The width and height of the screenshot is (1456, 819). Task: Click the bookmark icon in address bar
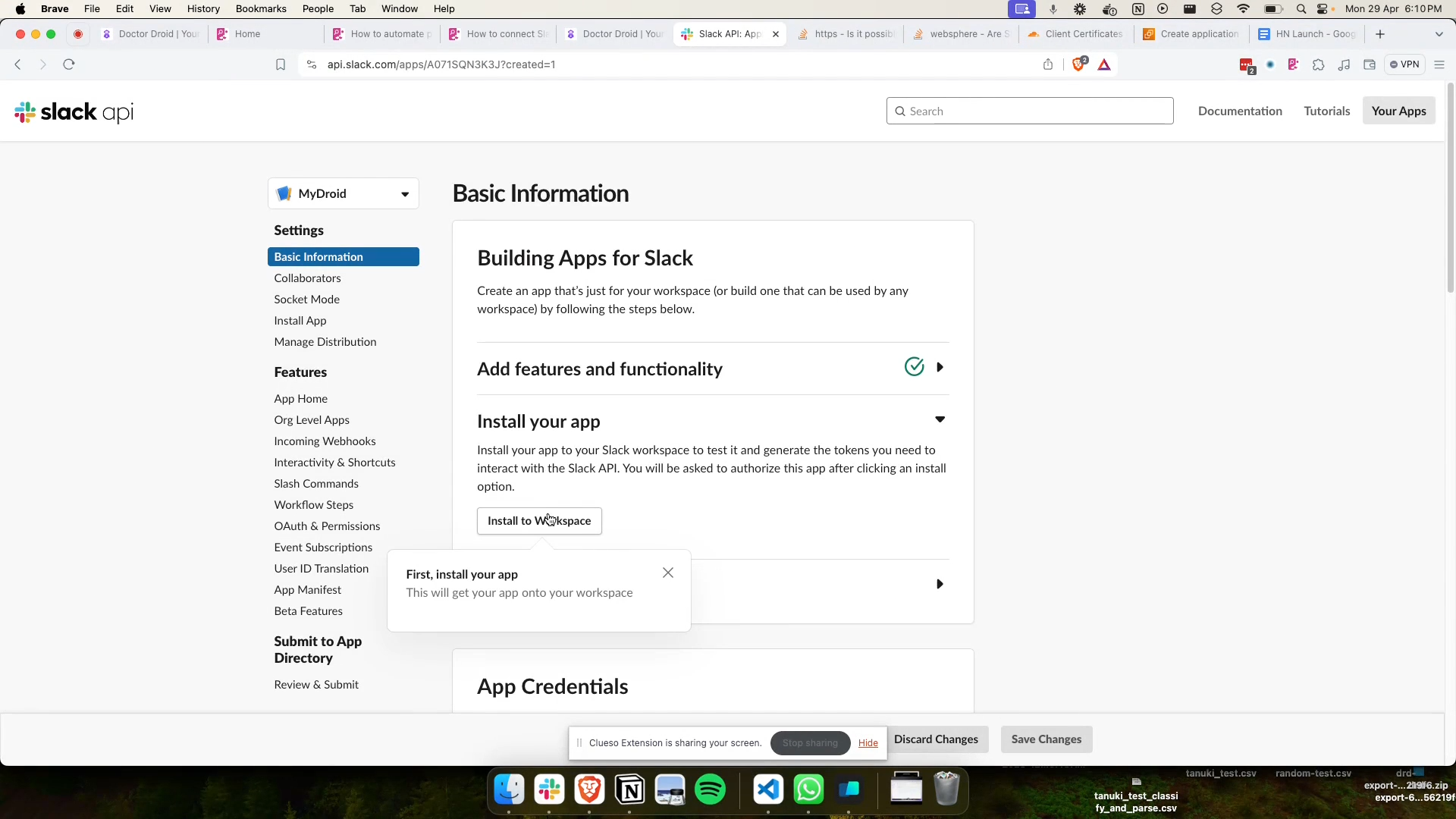click(280, 64)
